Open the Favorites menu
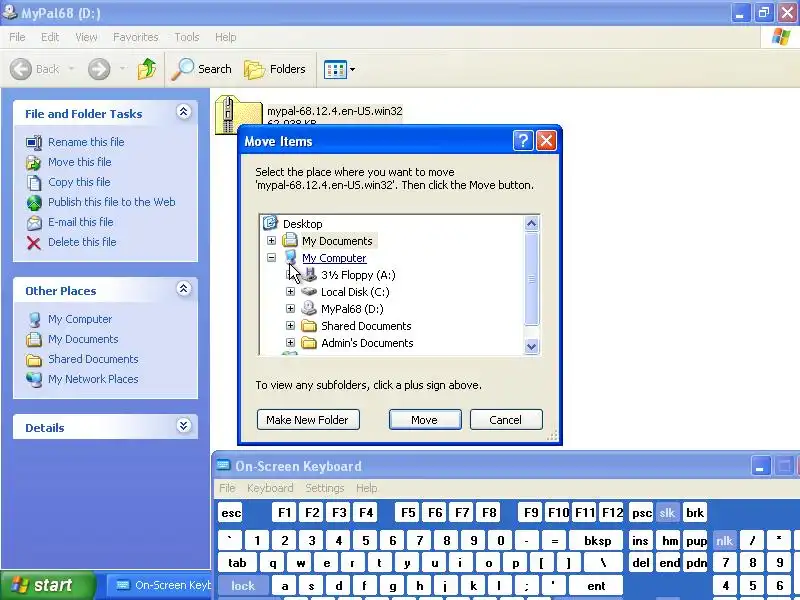The image size is (800, 600). pyautogui.click(x=136, y=37)
